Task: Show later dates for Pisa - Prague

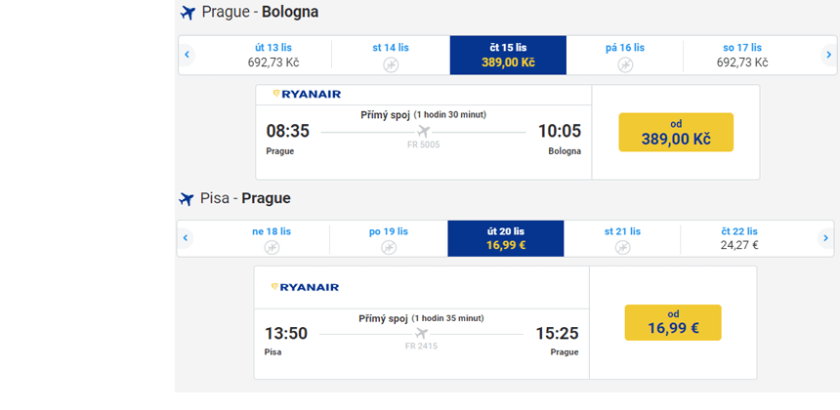Action: [x=825, y=238]
